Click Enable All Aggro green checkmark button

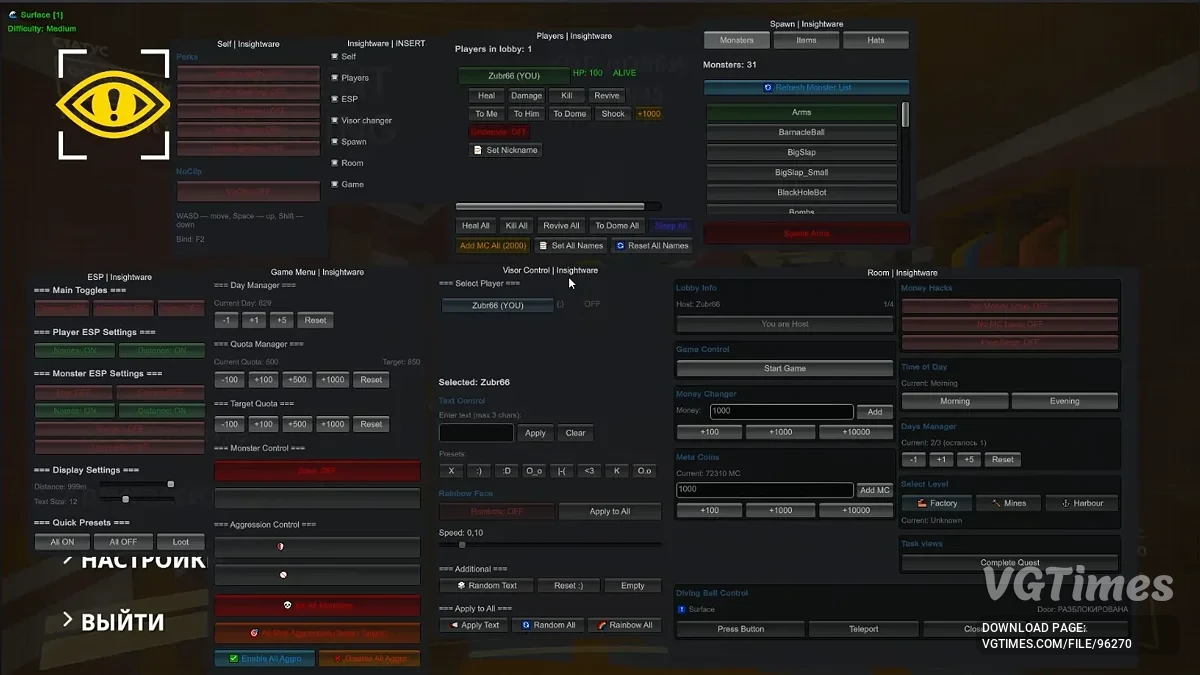265,659
